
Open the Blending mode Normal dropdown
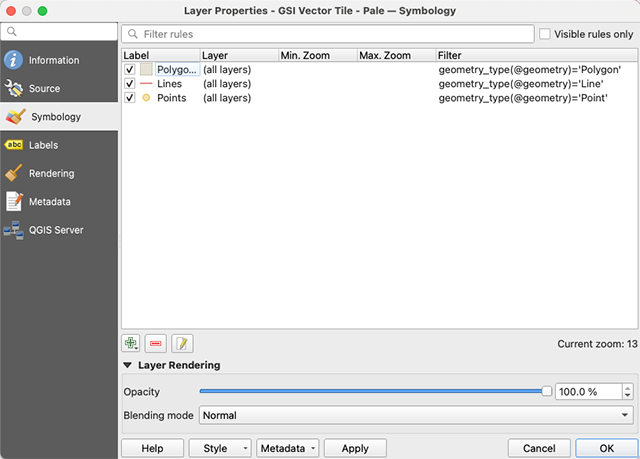[x=416, y=415]
